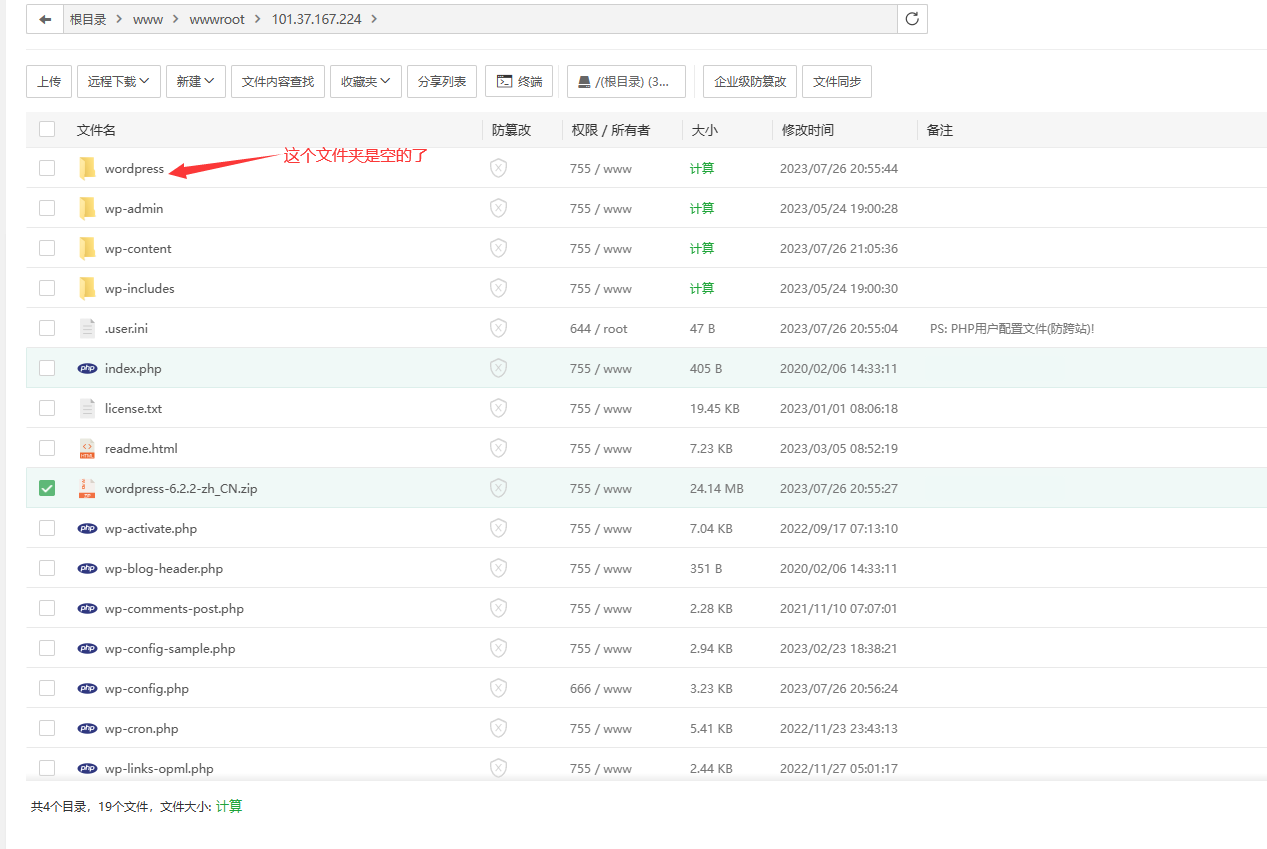This screenshot has width=1267, height=849.
Task: Click 计算 size link for wp-includes
Action: pyautogui.click(x=702, y=288)
